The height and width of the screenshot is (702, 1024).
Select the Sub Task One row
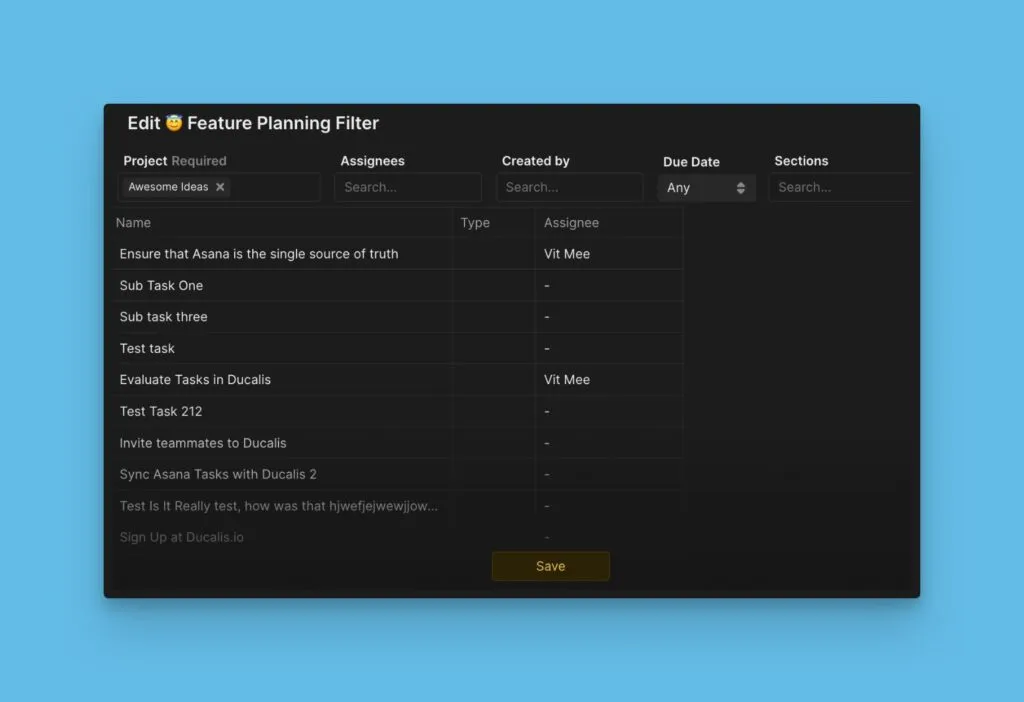tap(161, 285)
